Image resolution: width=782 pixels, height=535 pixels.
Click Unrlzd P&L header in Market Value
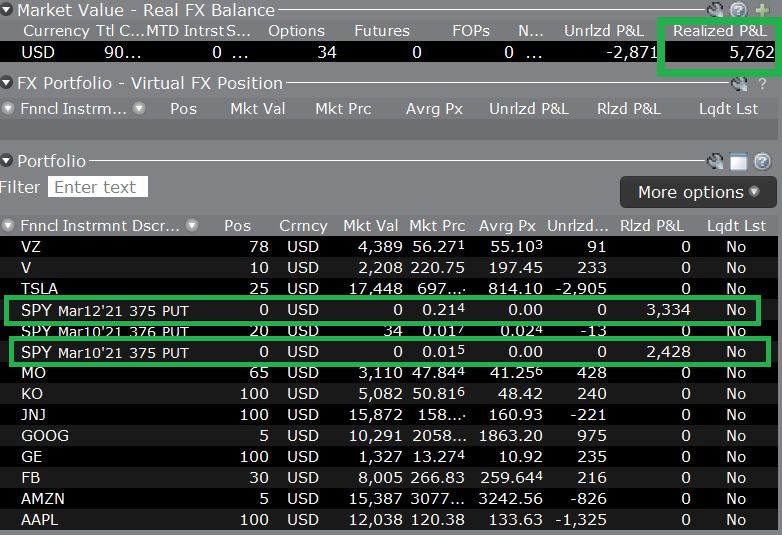[x=604, y=31]
